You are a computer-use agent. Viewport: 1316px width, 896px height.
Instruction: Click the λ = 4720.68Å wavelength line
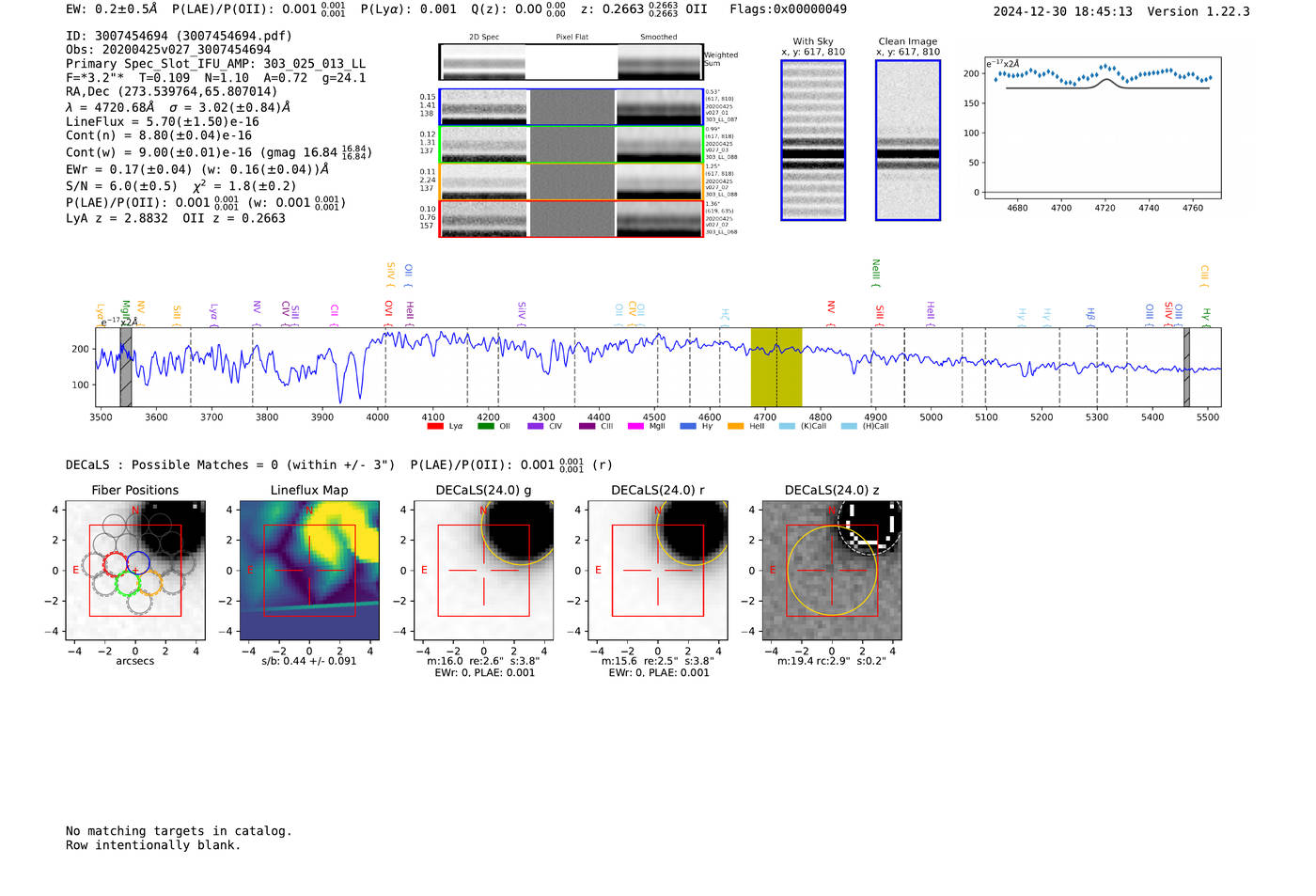[x=178, y=107]
